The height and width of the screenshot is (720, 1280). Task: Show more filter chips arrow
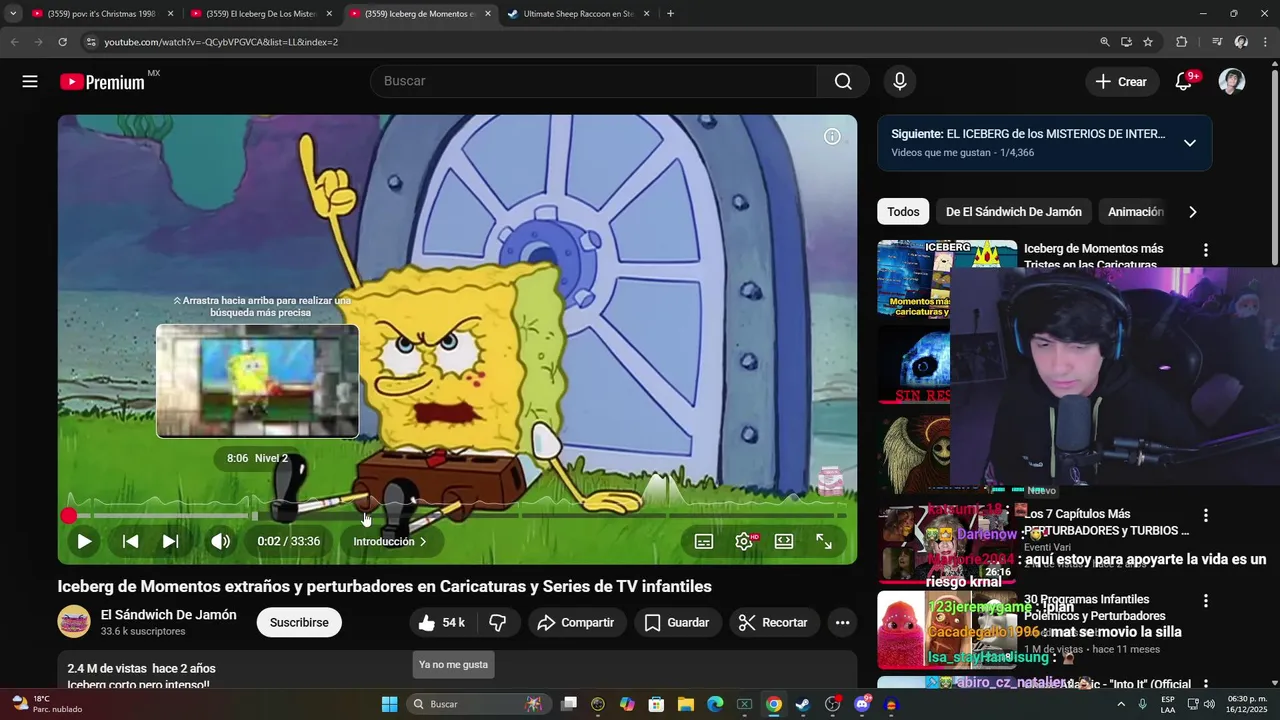[1192, 212]
